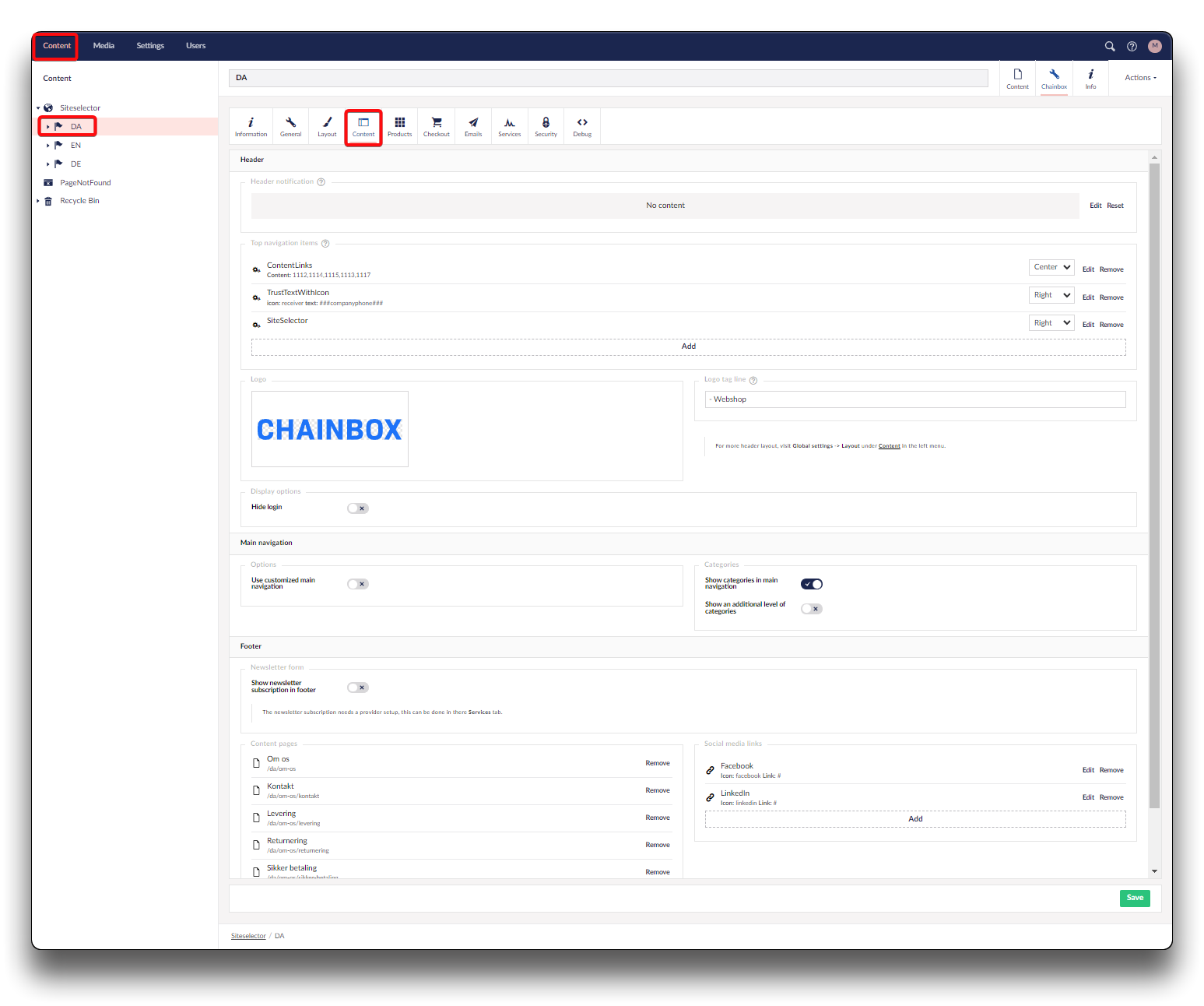Open the Security lock tab
The image size is (1204, 1006).
546,126
